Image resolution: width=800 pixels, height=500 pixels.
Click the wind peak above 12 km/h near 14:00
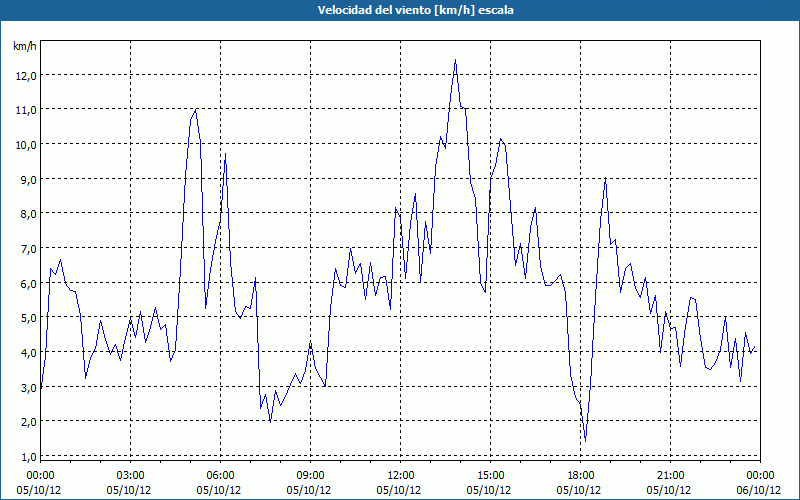pyautogui.click(x=455, y=60)
